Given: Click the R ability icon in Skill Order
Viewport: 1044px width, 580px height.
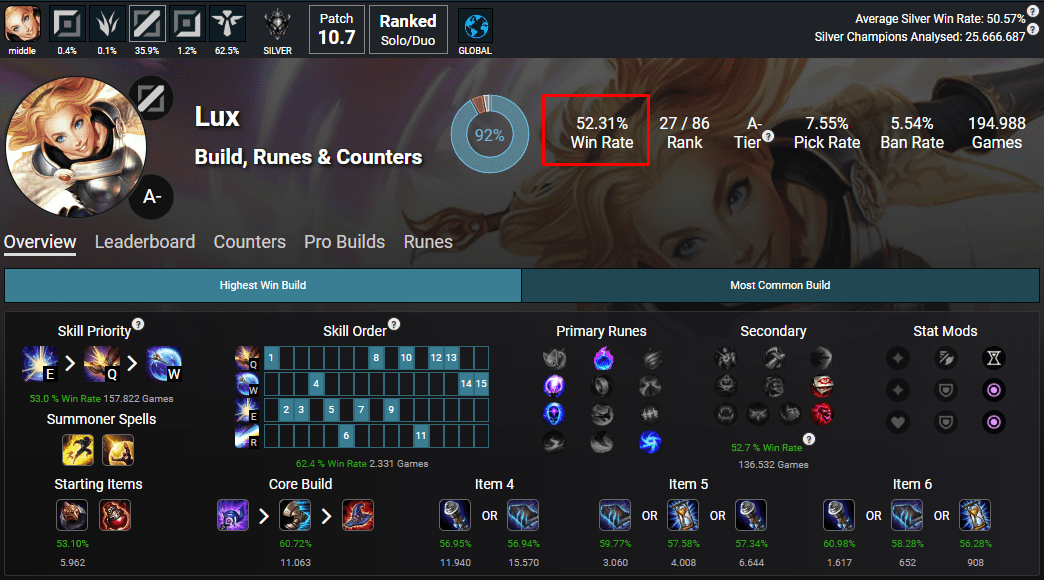Looking at the screenshot, I should pos(246,437).
